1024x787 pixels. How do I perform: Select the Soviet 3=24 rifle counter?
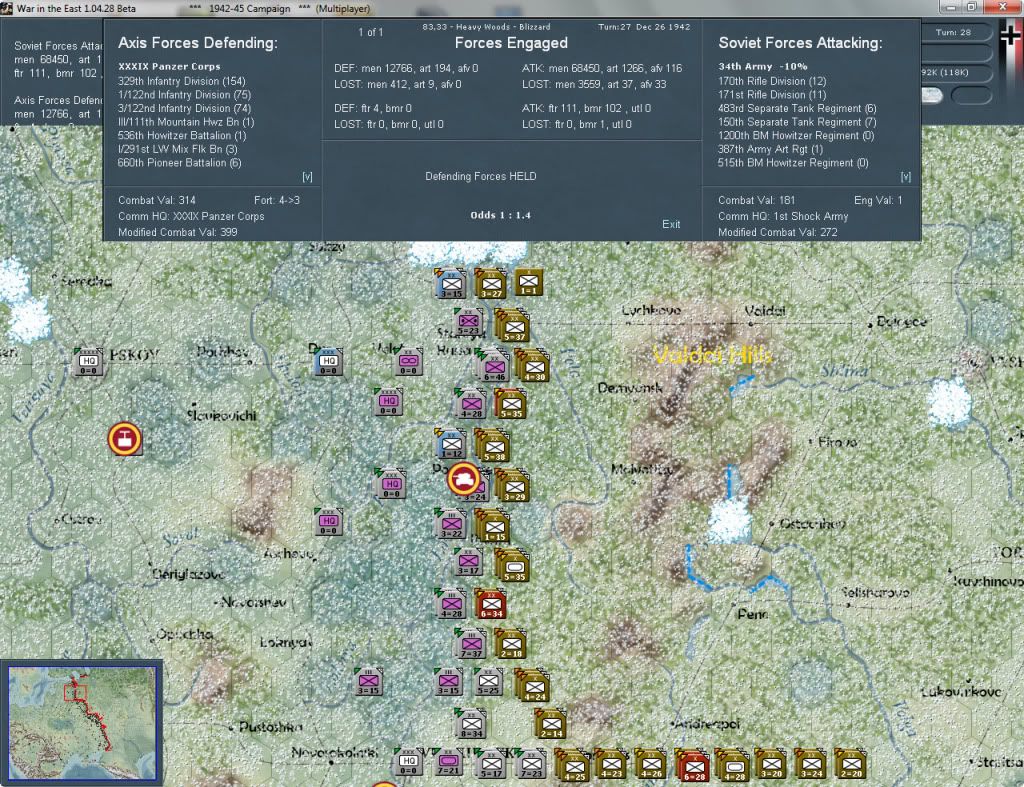click(x=810, y=763)
